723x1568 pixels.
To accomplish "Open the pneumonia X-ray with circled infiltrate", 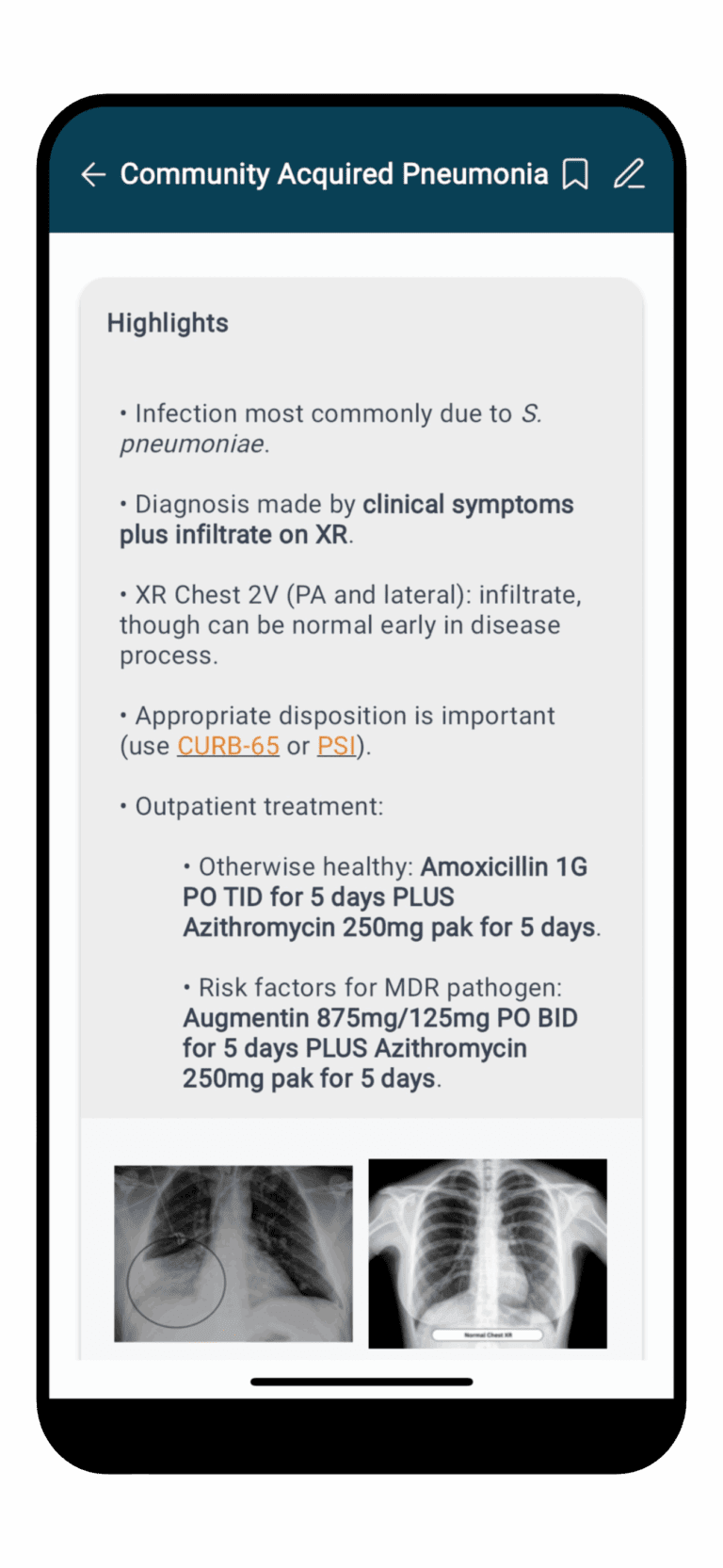I will 233,1253.
